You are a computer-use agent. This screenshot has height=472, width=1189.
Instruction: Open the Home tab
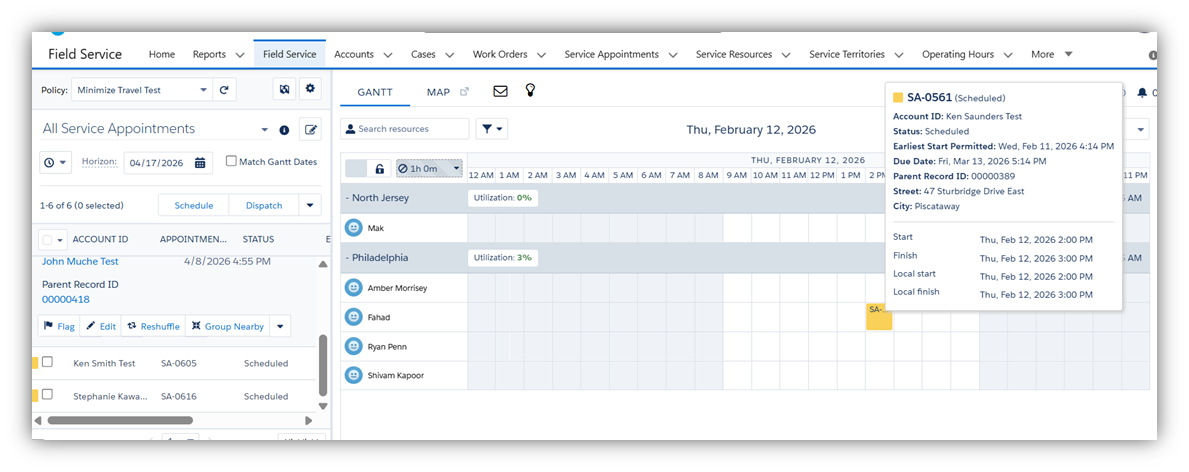tap(162, 55)
